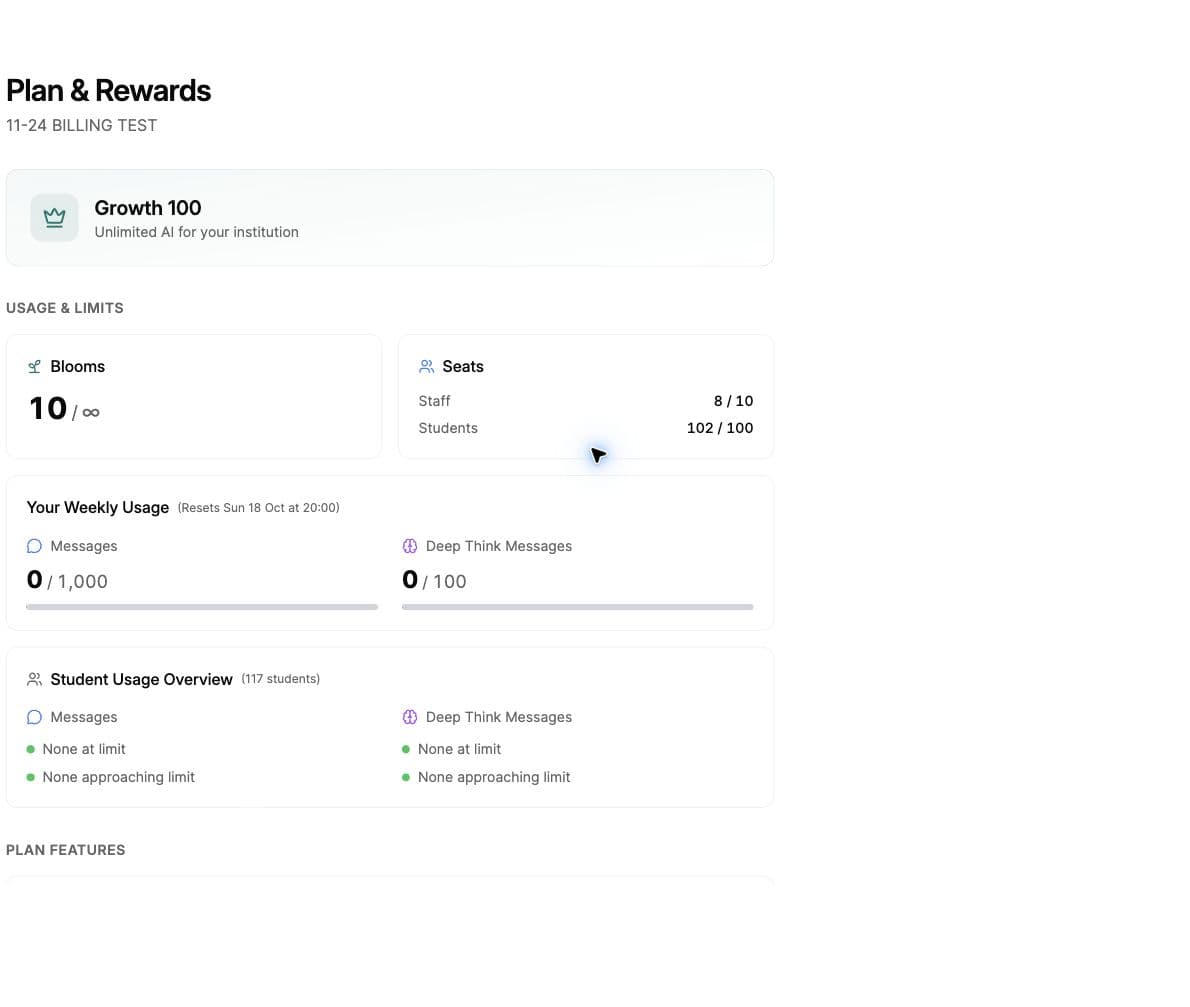Click the '11-24 BILLING TEST' subtitle
Viewport: 1190px width, 1007px height.
[x=81, y=125]
